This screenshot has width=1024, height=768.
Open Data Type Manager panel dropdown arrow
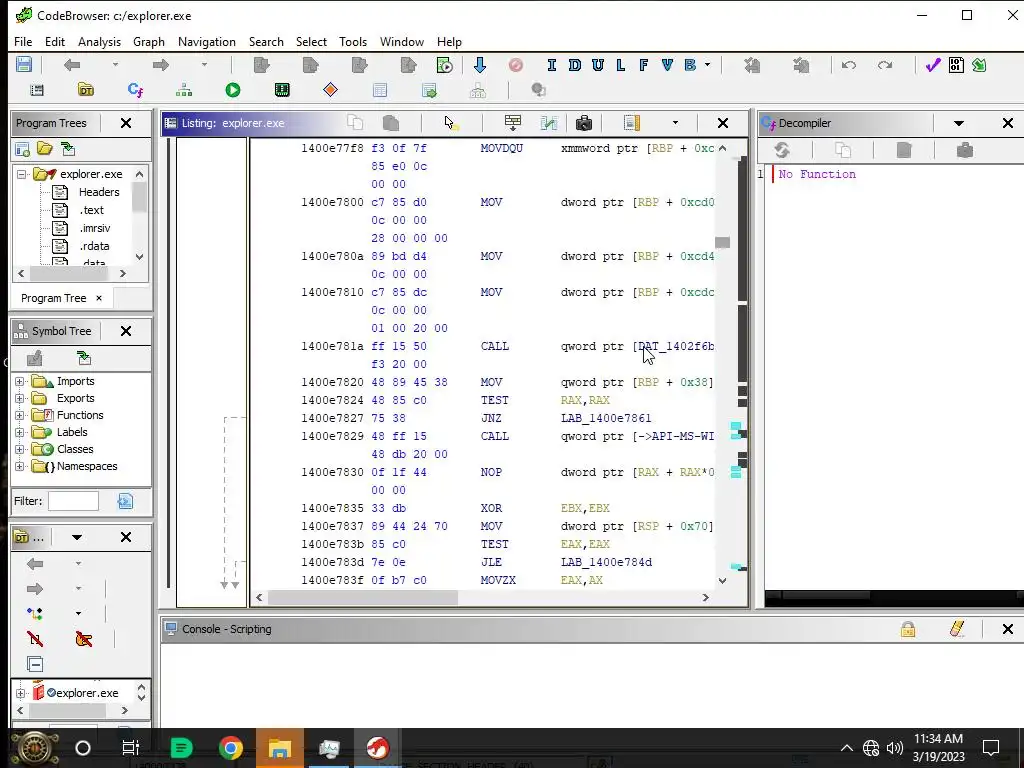pos(76,537)
